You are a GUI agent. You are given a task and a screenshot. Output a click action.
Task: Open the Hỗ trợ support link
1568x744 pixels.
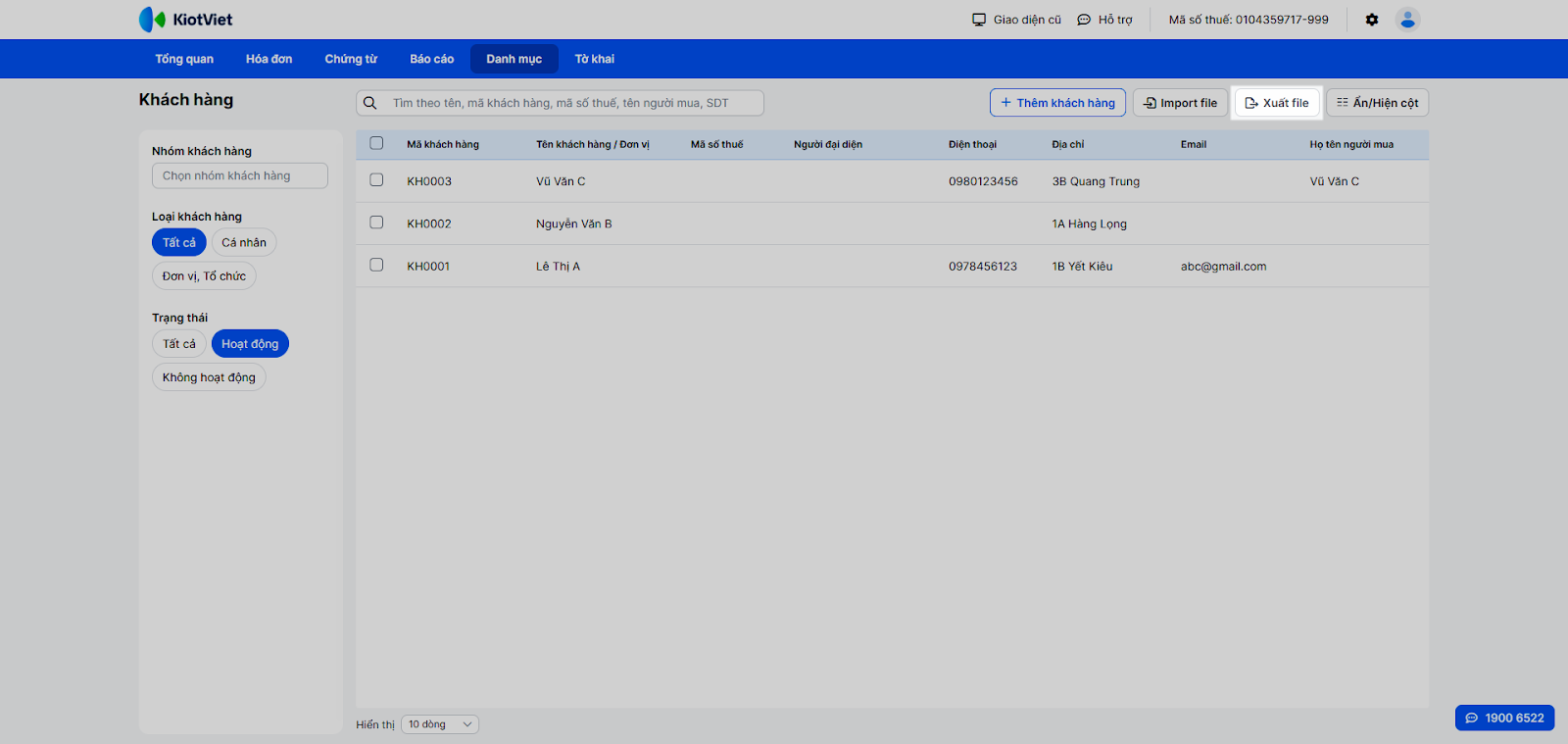tap(1104, 20)
